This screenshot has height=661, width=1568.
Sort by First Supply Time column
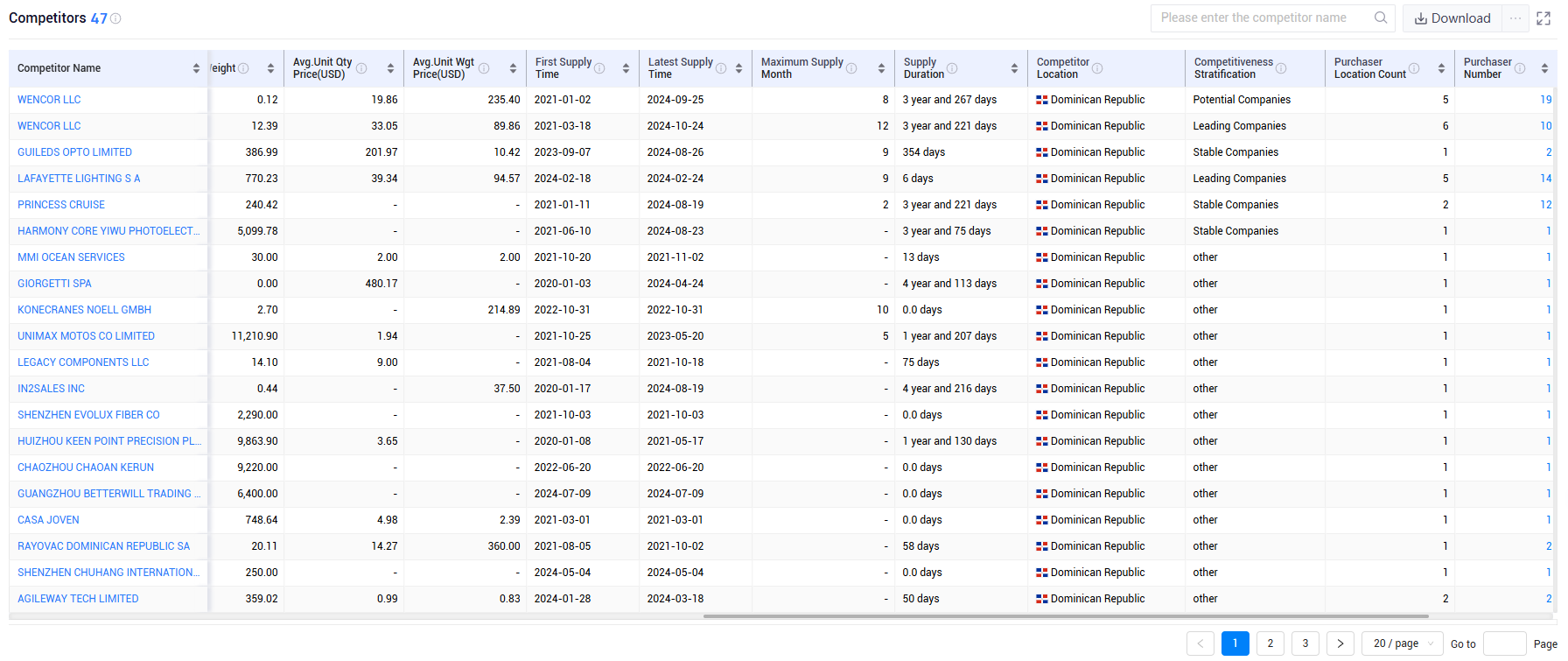[x=626, y=68]
